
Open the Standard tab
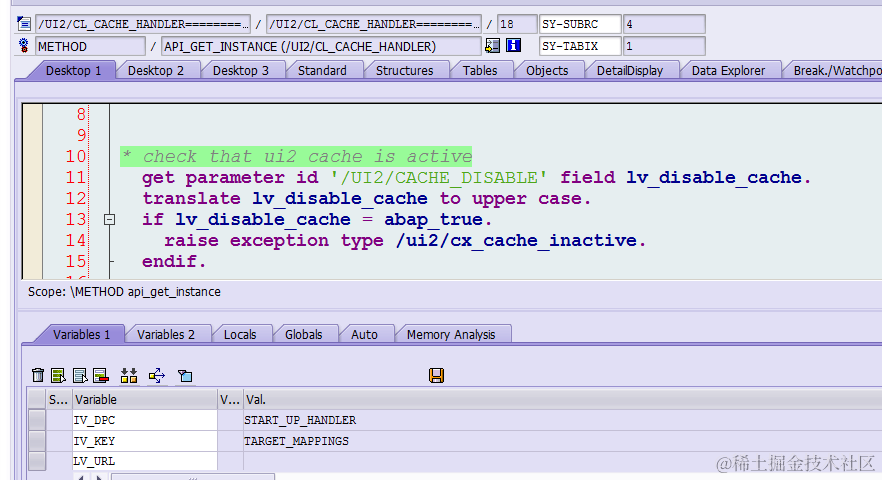click(x=322, y=70)
